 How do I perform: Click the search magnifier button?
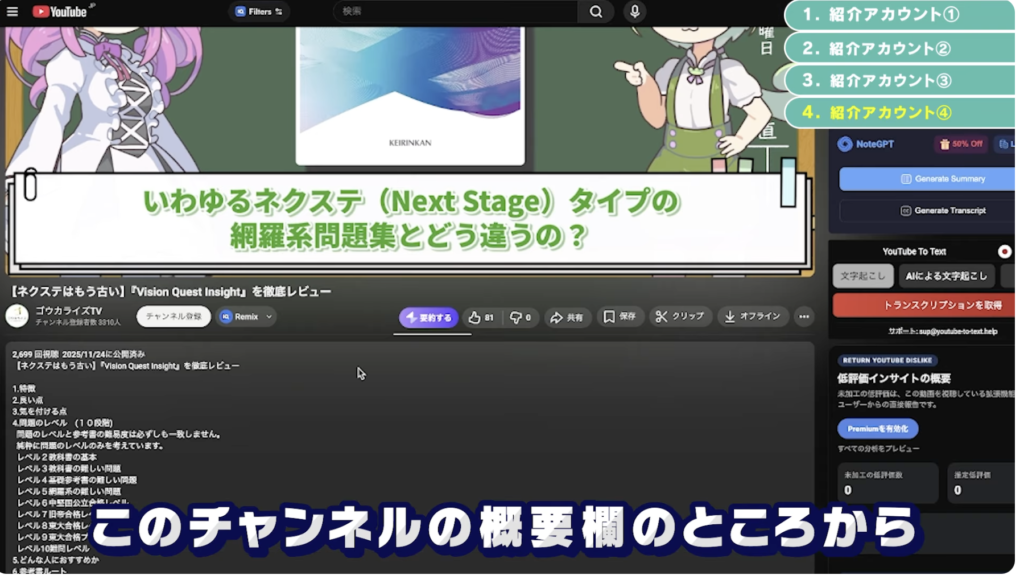point(595,12)
